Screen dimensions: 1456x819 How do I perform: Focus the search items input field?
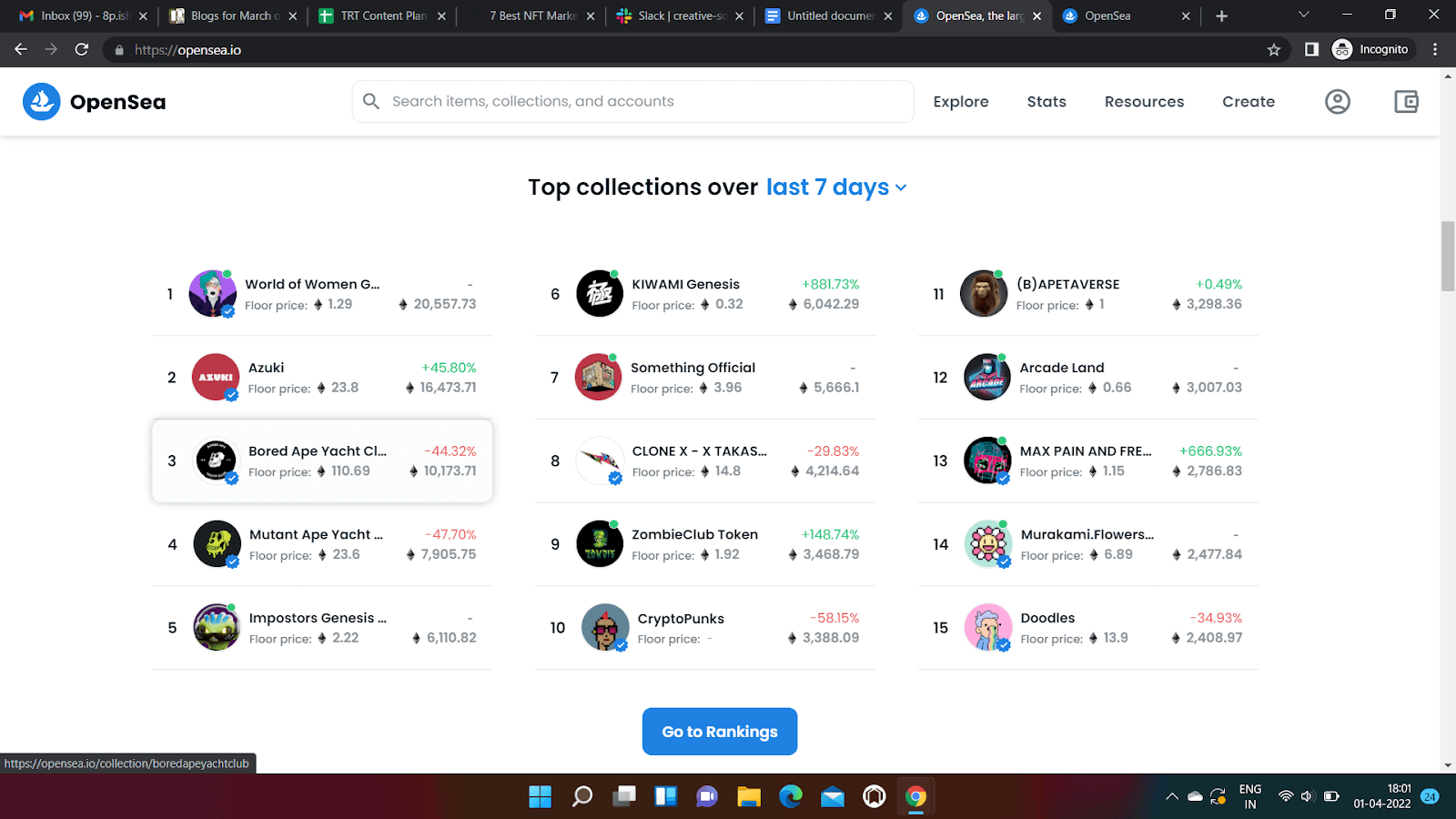point(632,101)
